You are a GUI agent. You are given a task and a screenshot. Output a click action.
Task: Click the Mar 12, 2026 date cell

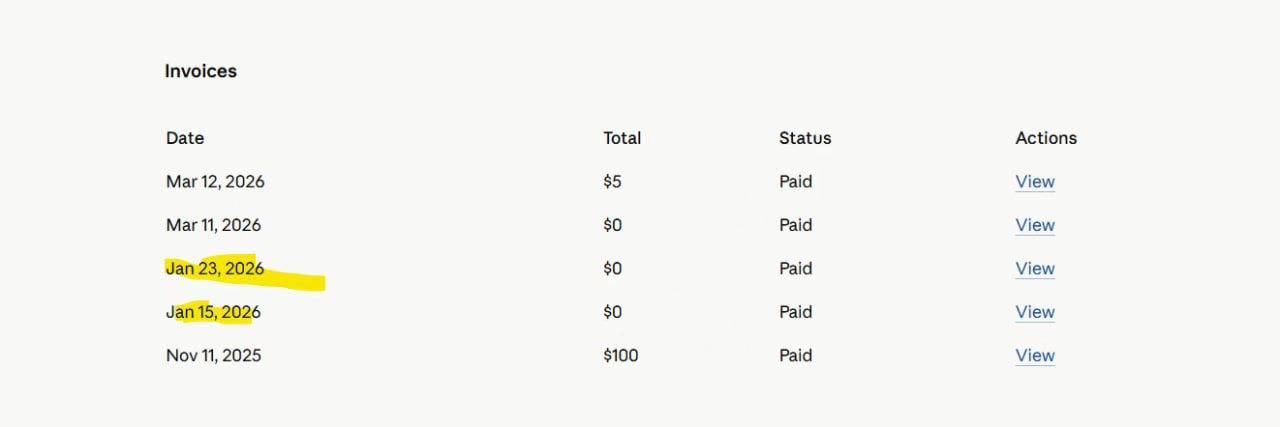[x=215, y=182]
